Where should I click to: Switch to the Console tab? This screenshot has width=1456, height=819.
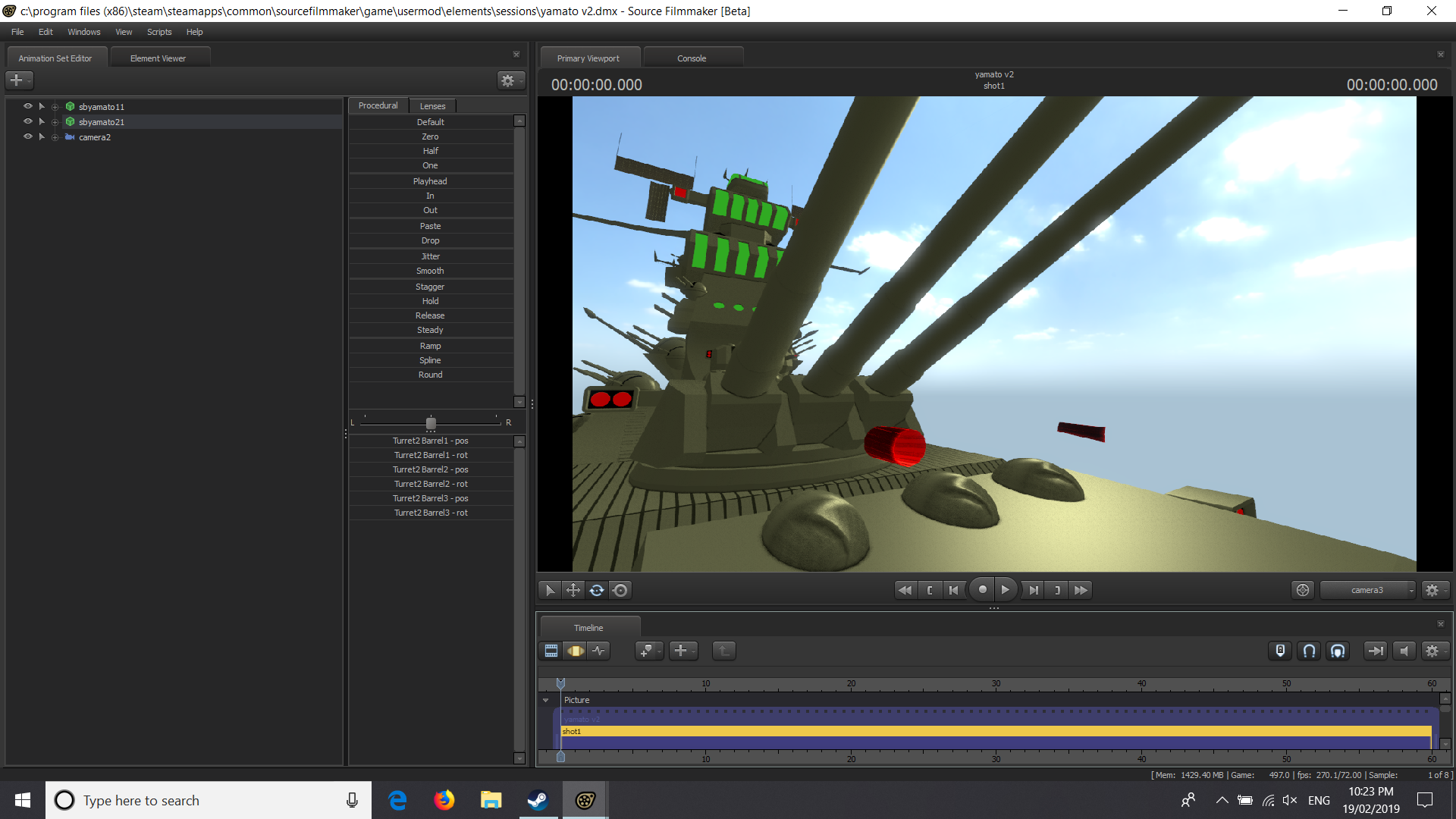pyautogui.click(x=692, y=58)
